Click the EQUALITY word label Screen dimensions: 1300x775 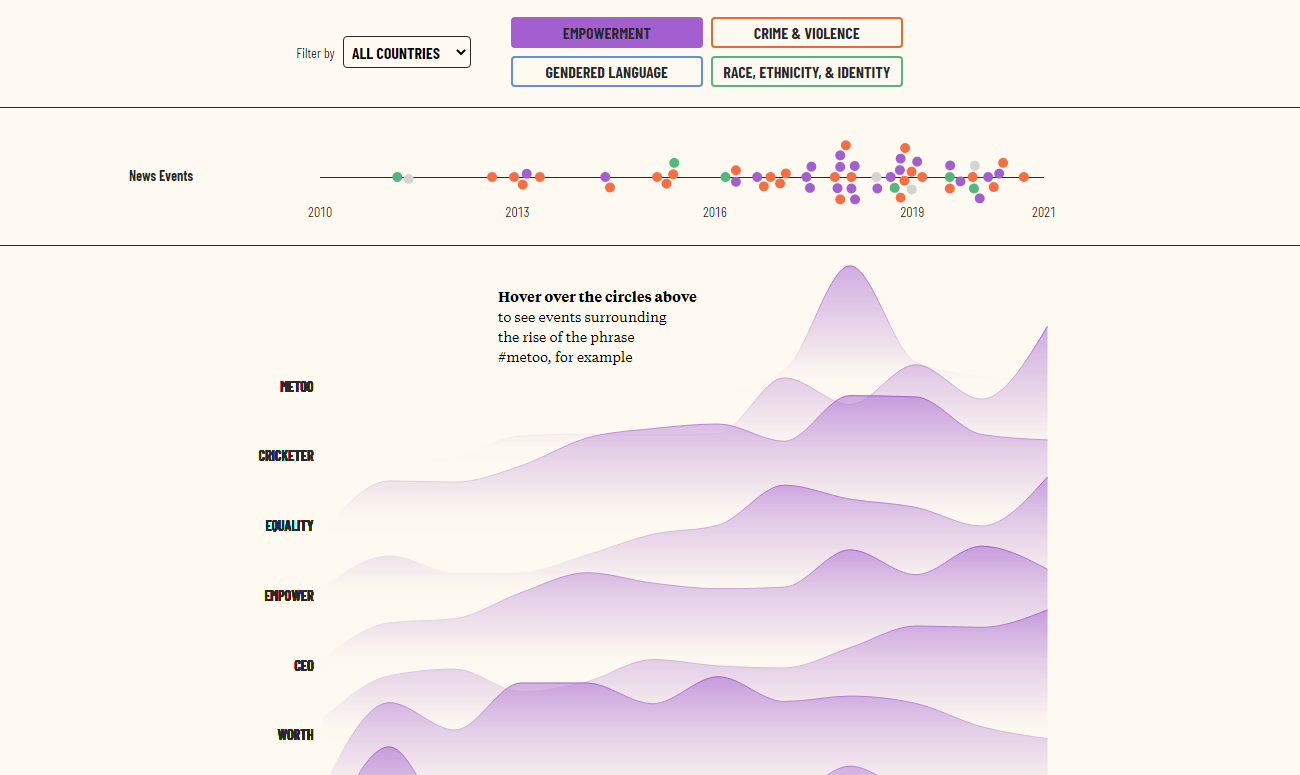290,526
